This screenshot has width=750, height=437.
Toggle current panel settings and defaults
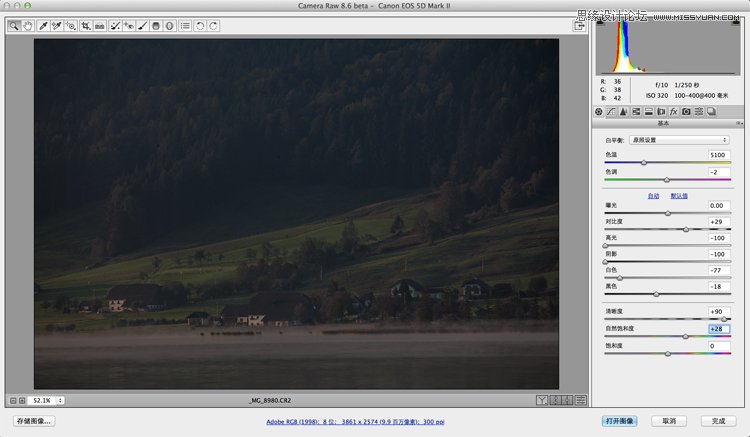click(581, 401)
